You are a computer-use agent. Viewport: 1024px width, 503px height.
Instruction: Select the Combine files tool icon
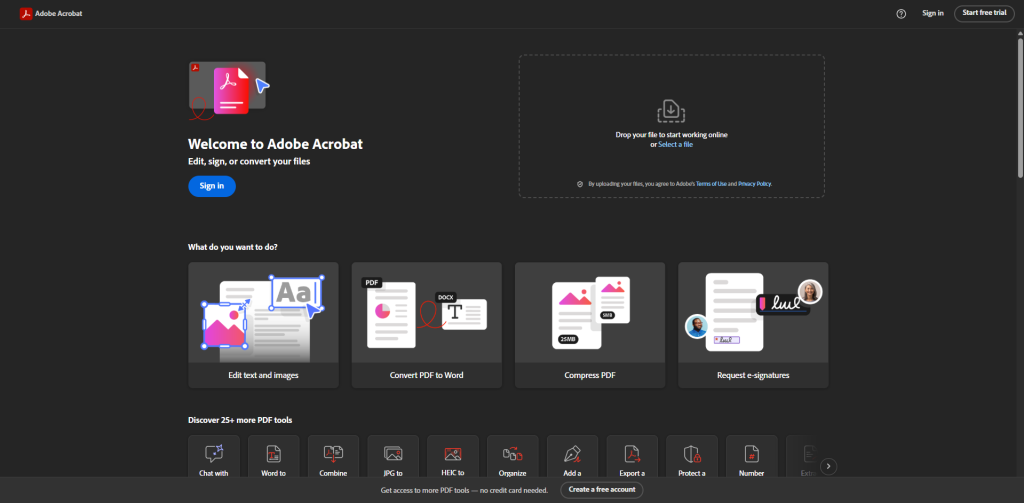tap(333, 454)
